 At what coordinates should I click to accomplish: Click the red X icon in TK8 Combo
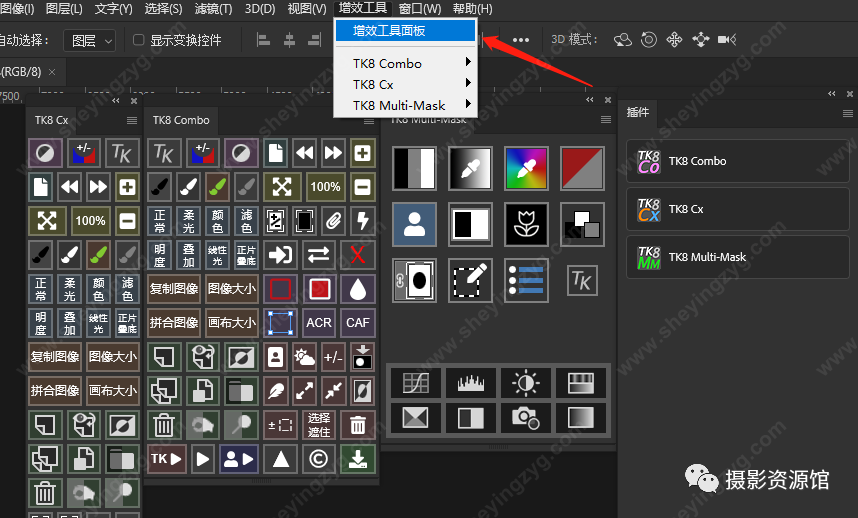pos(357,254)
